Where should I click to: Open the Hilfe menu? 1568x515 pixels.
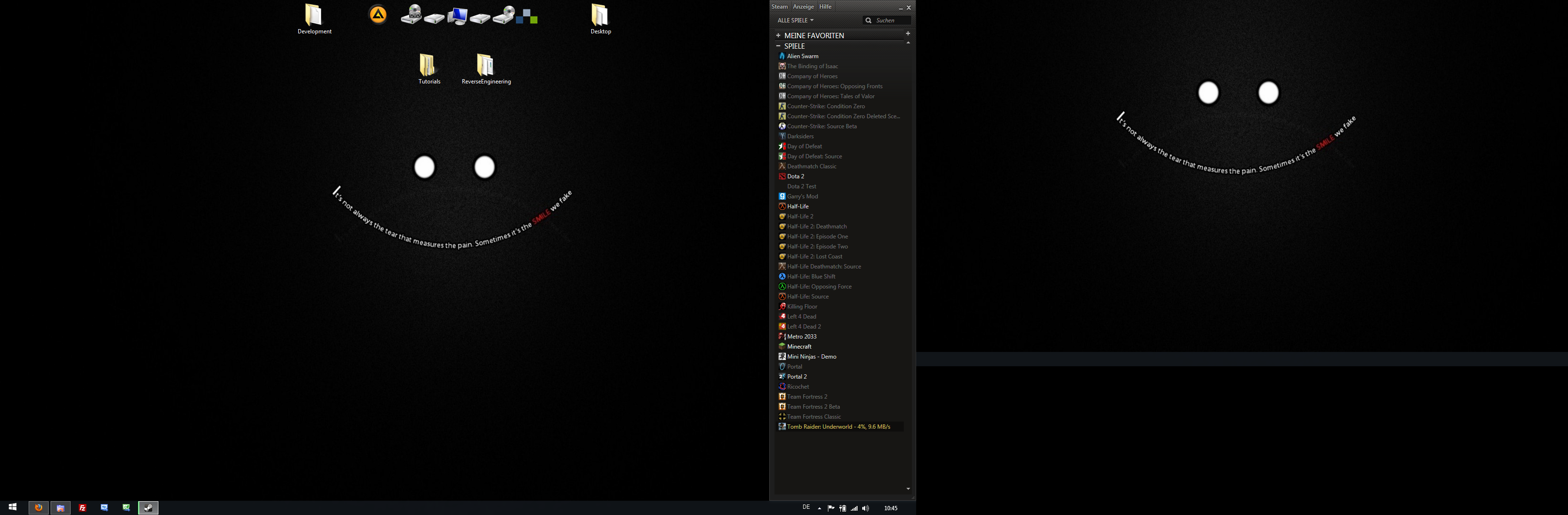826,7
